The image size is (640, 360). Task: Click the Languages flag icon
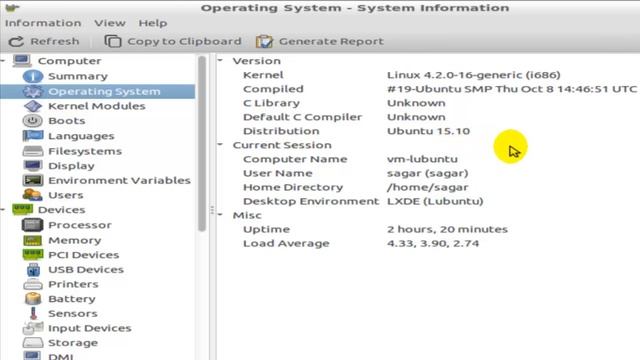point(33,136)
